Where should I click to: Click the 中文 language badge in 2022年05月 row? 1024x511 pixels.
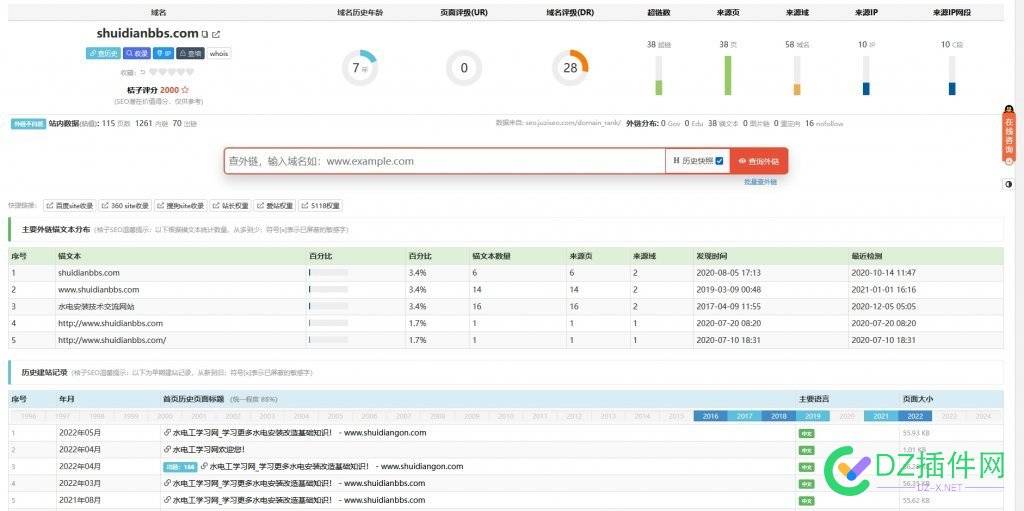coord(807,433)
